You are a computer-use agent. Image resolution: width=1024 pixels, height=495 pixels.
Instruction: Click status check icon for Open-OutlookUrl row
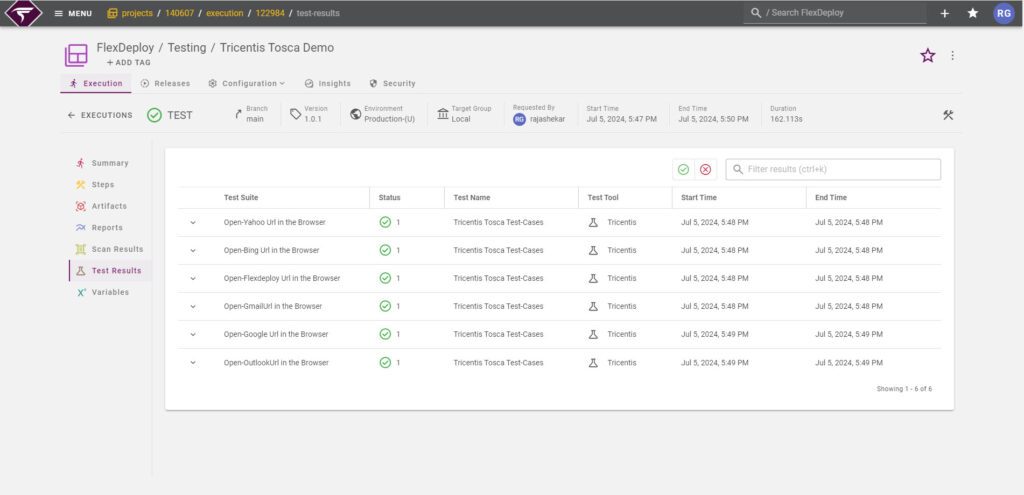(x=385, y=362)
